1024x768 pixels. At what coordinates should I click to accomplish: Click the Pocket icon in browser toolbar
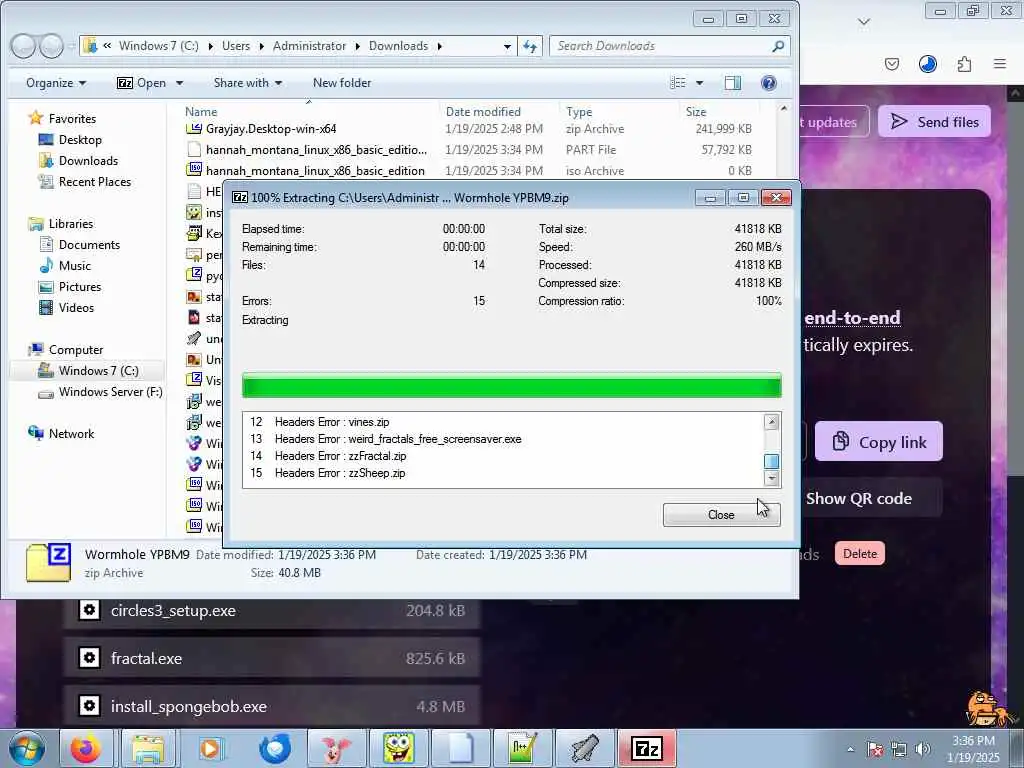[891, 64]
